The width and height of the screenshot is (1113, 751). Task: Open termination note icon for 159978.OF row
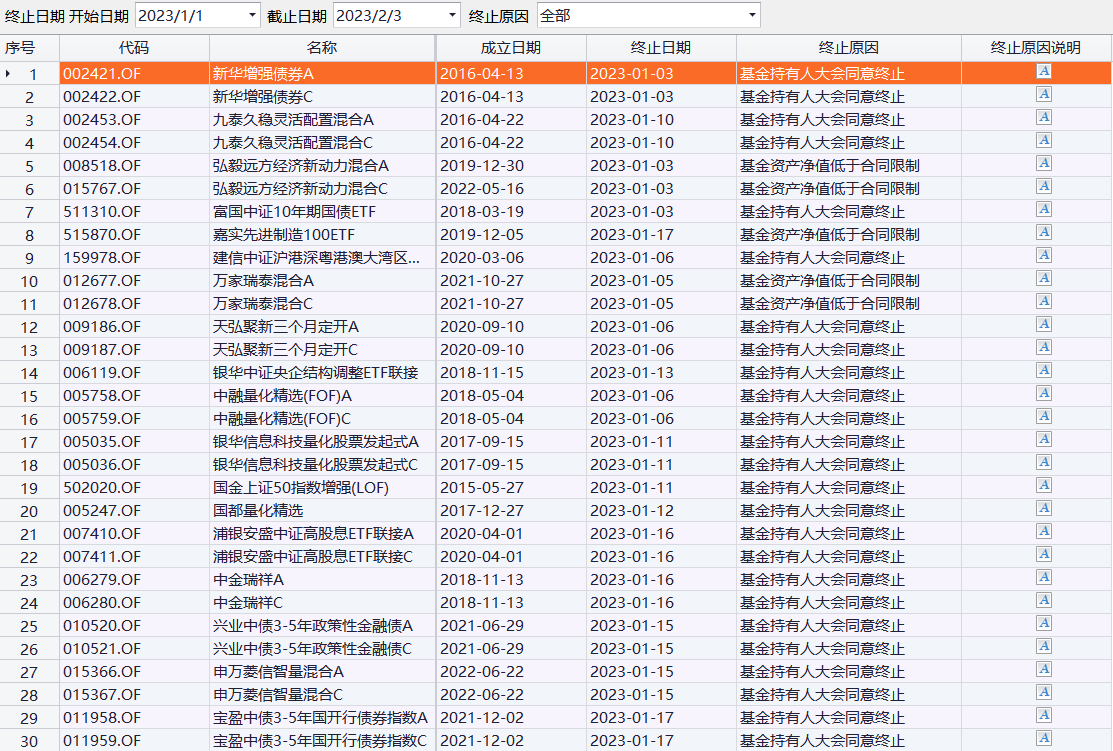coord(1043,256)
